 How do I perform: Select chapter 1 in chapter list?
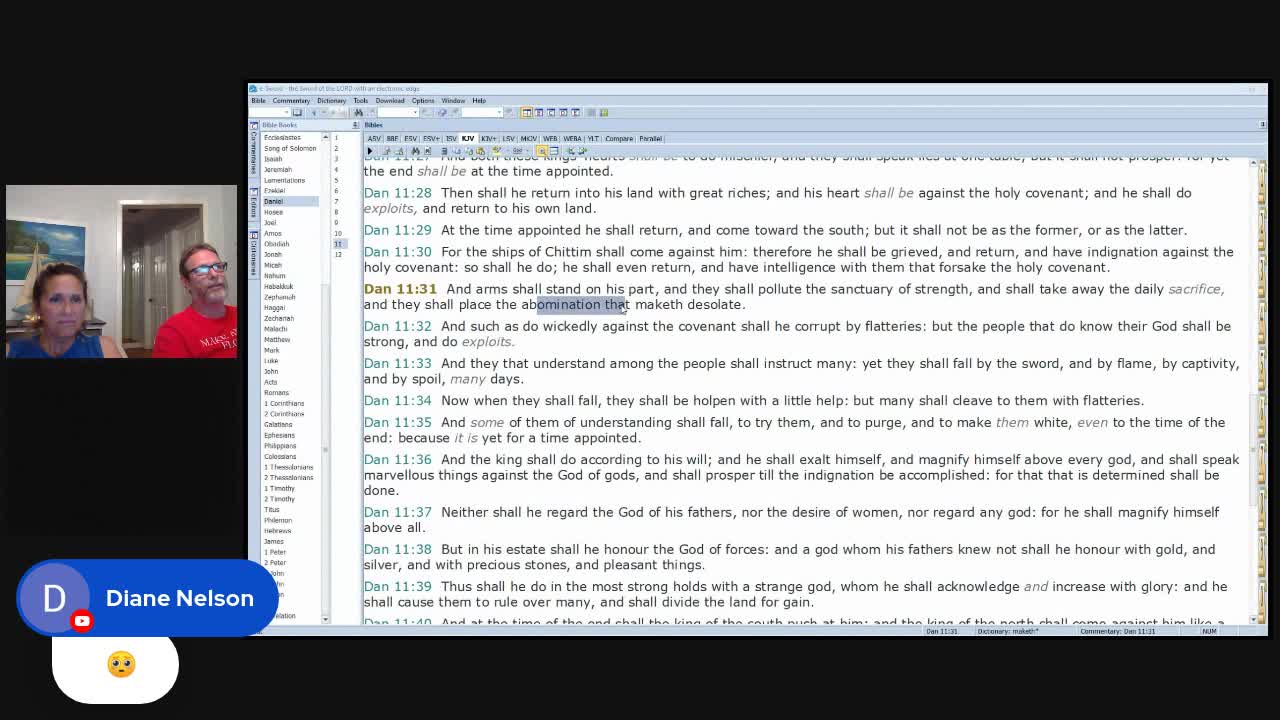coord(336,137)
